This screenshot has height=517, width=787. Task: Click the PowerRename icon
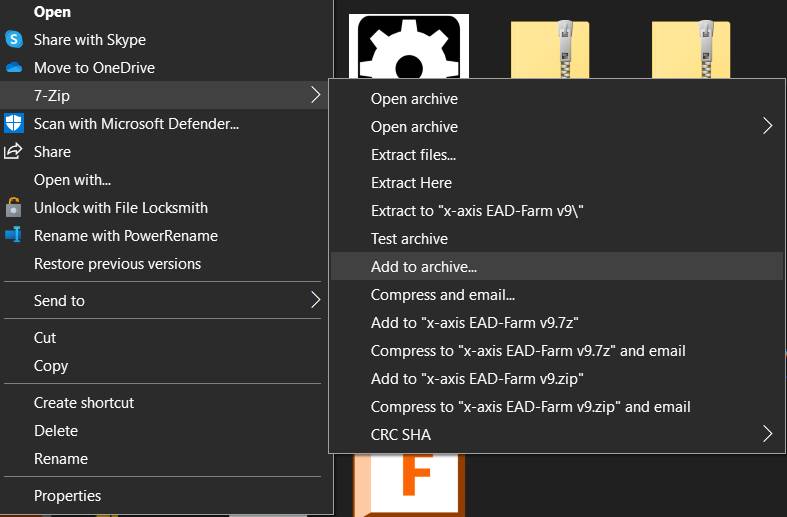14,235
